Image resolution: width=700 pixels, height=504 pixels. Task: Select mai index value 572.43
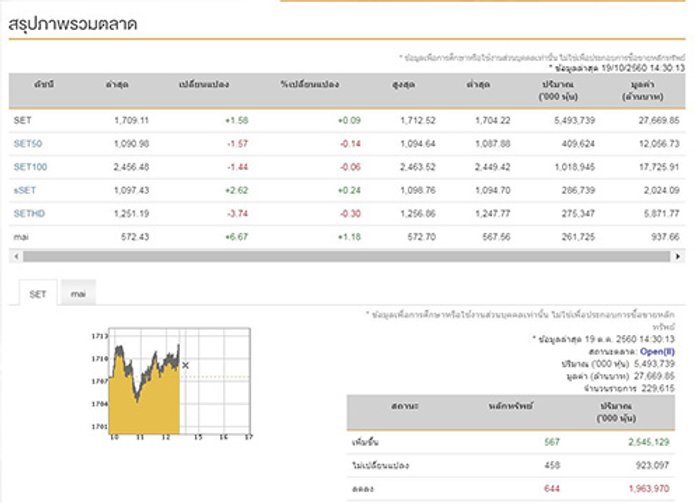point(135,237)
